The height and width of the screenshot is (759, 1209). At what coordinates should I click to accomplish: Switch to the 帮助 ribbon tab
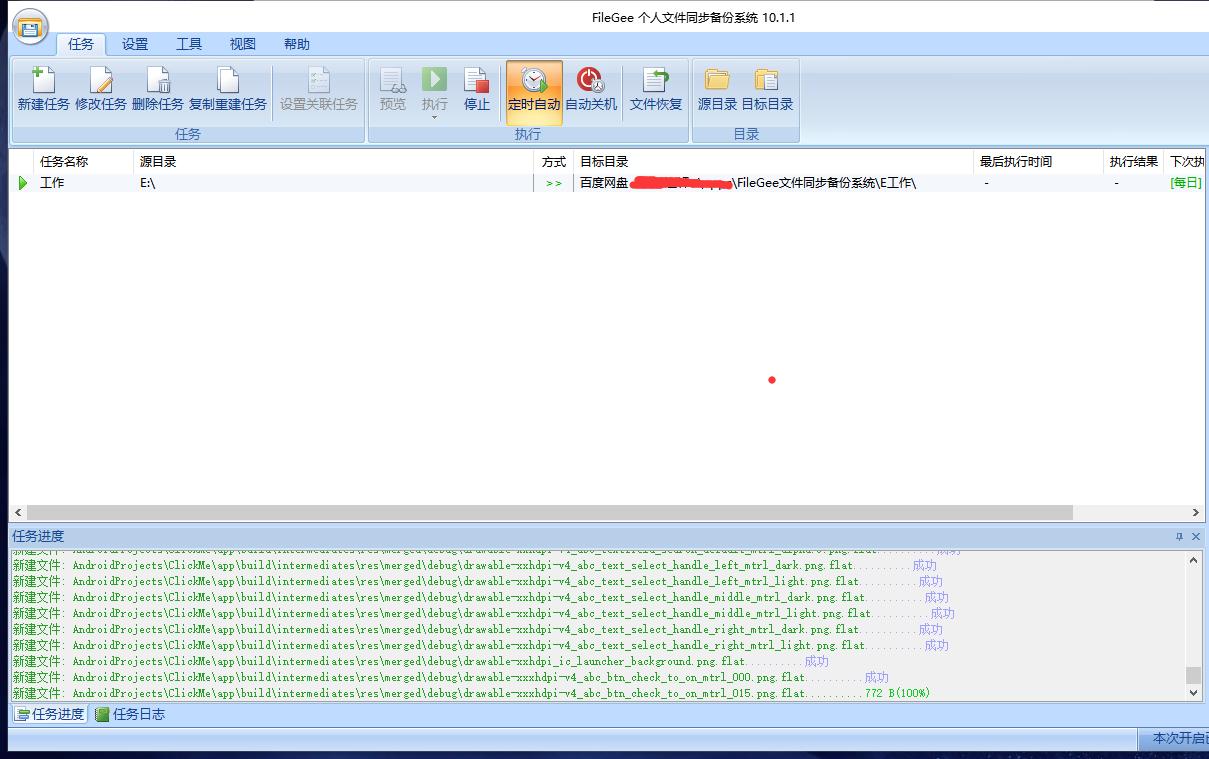pos(297,44)
